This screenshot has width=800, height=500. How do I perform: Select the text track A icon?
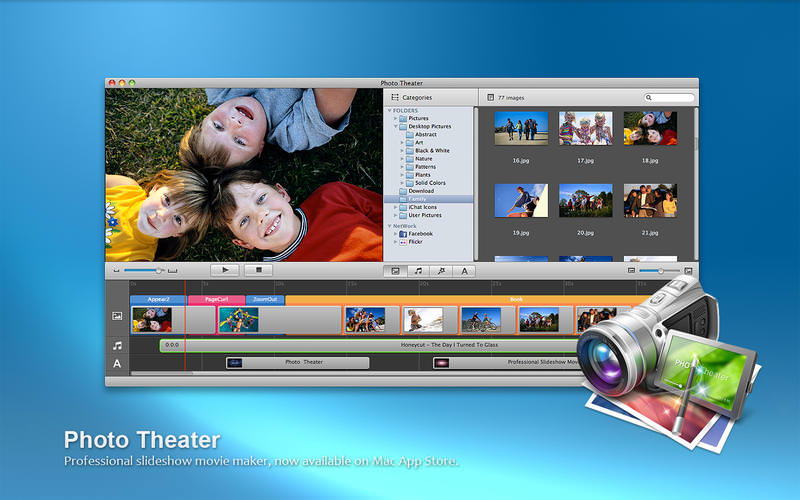pyautogui.click(x=117, y=363)
